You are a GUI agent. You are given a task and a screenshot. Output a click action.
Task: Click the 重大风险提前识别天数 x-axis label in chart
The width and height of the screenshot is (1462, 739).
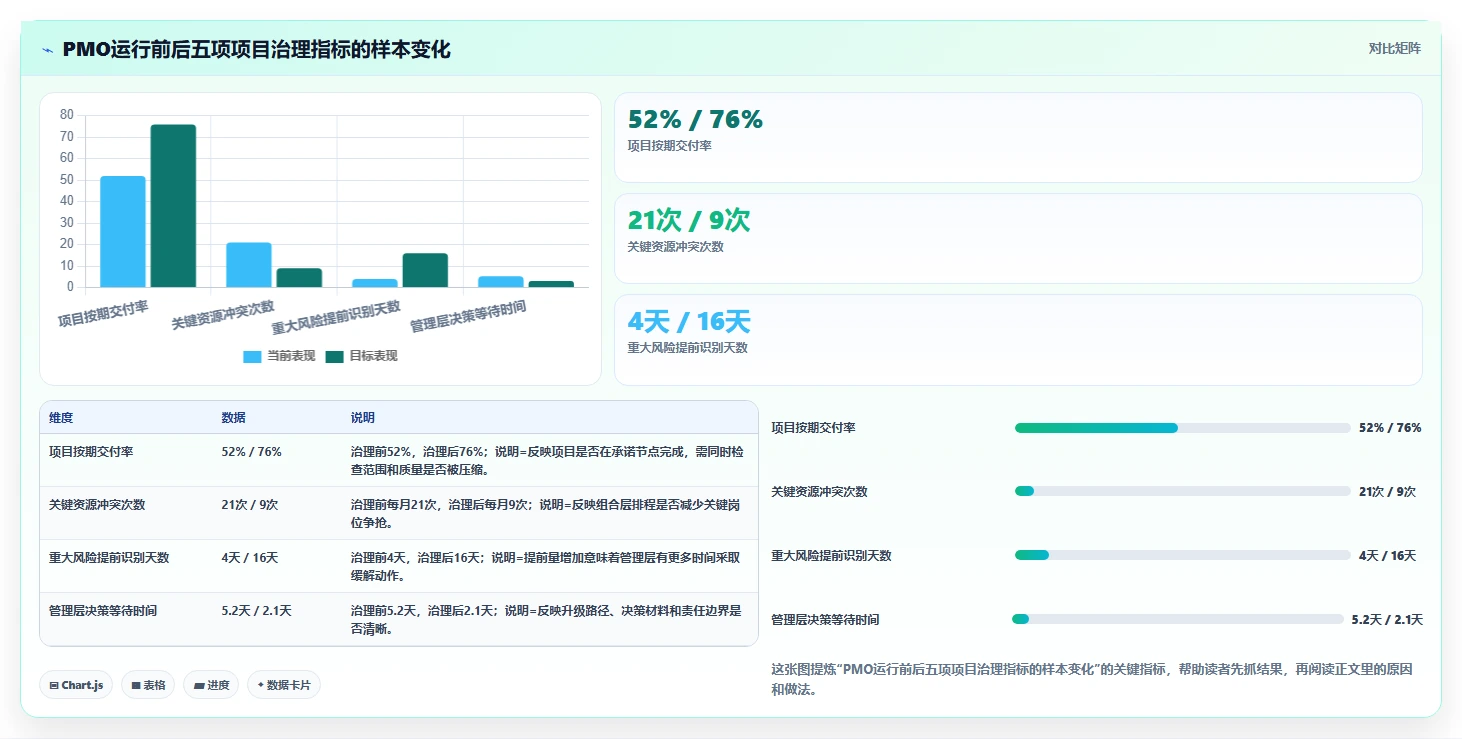pyautogui.click(x=336, y=317)
